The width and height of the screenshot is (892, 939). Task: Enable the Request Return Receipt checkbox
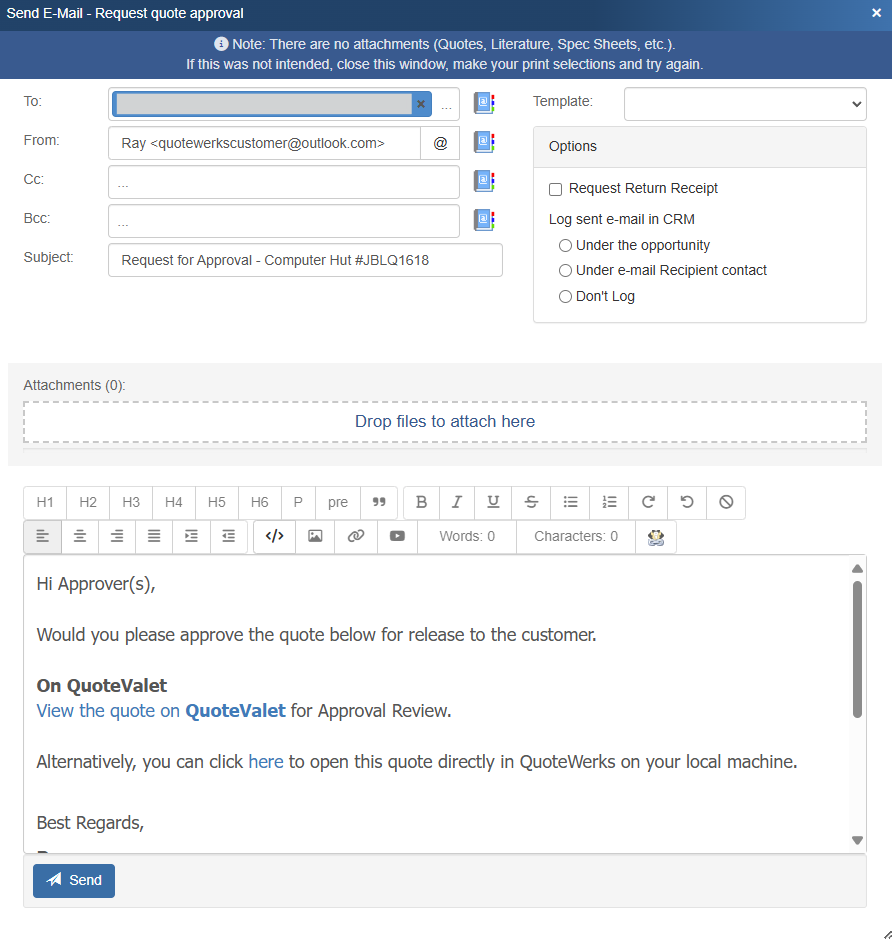556,189
